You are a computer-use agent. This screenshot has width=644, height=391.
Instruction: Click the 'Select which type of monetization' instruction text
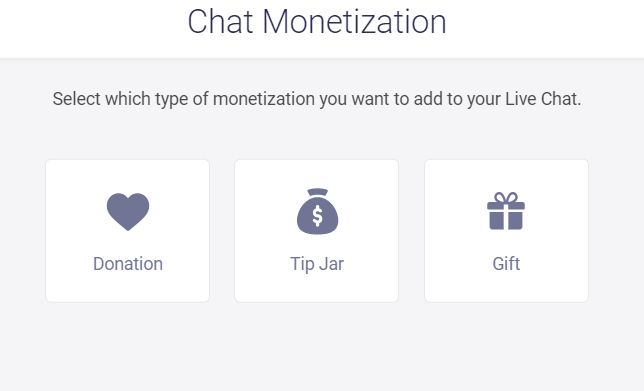(317, 99)
